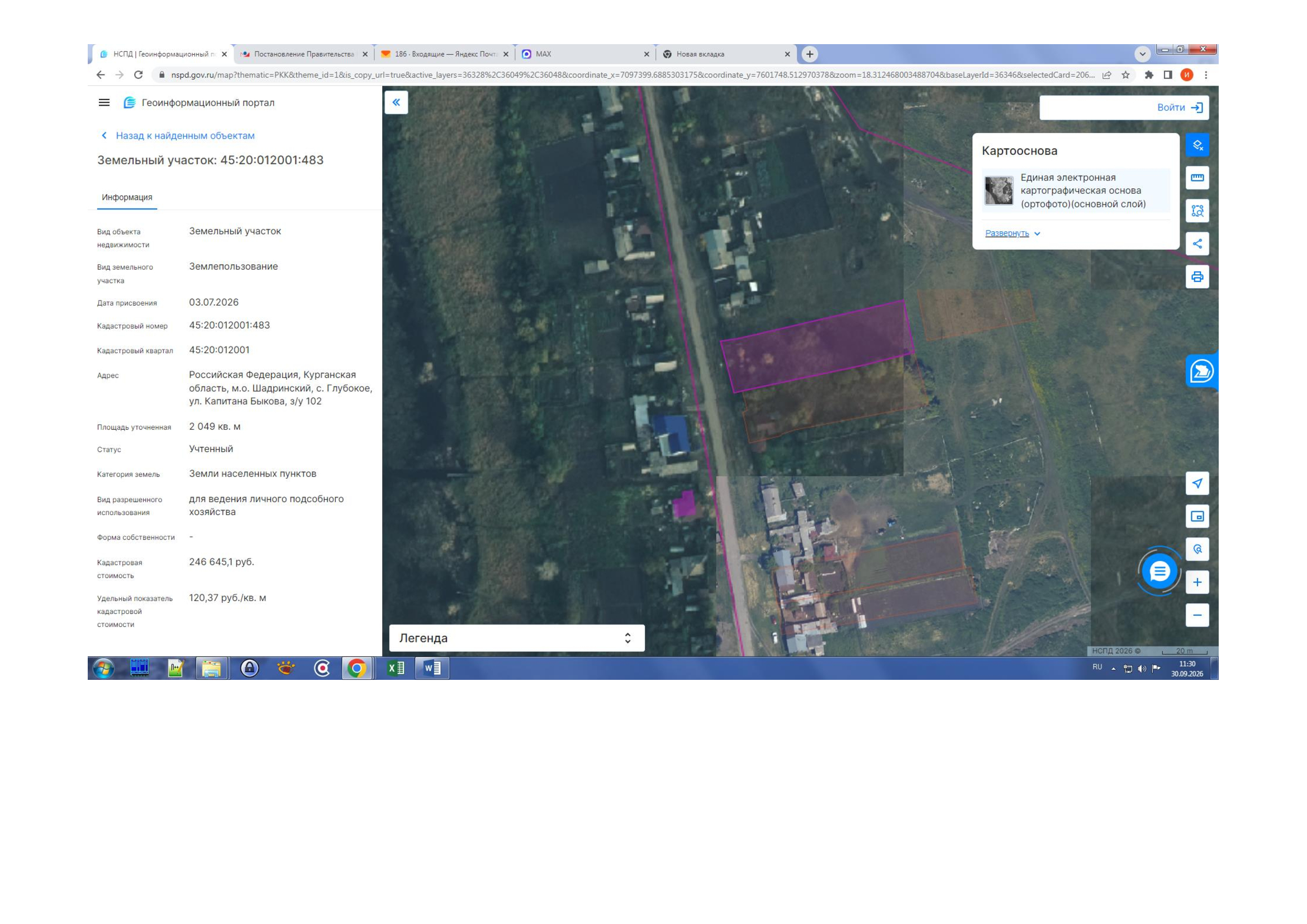Switch to Яндекс Почта inbox tab
This screenshot has height=924, width=1307.
tap(445, 54)
